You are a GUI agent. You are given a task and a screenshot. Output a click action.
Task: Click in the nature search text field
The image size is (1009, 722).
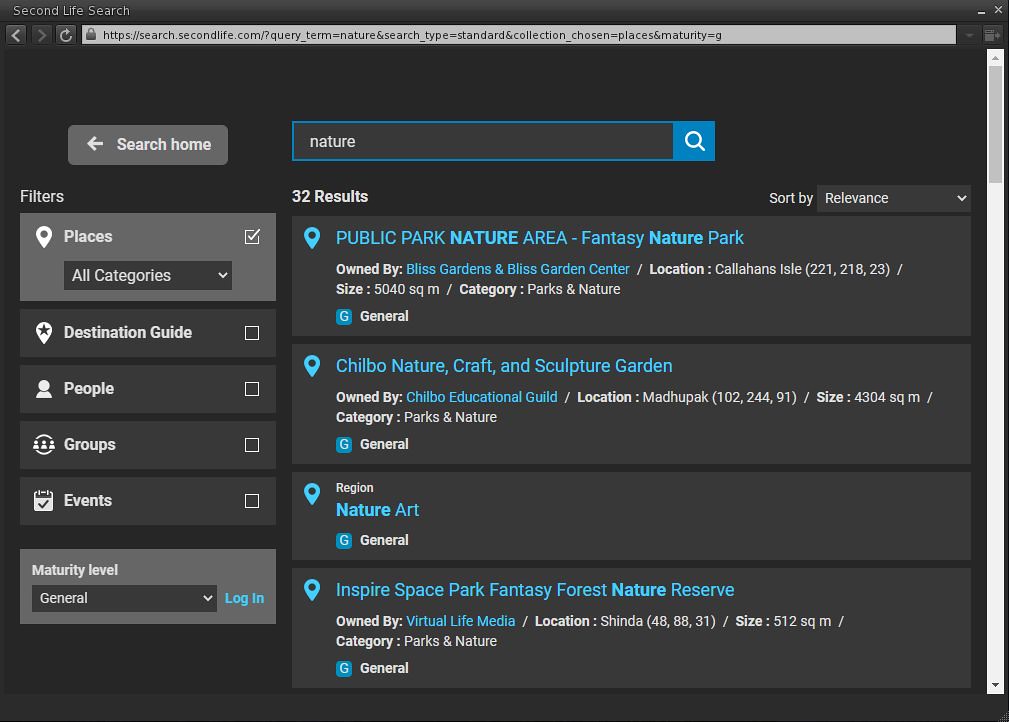pyautogui.click(x=482, y=142)
